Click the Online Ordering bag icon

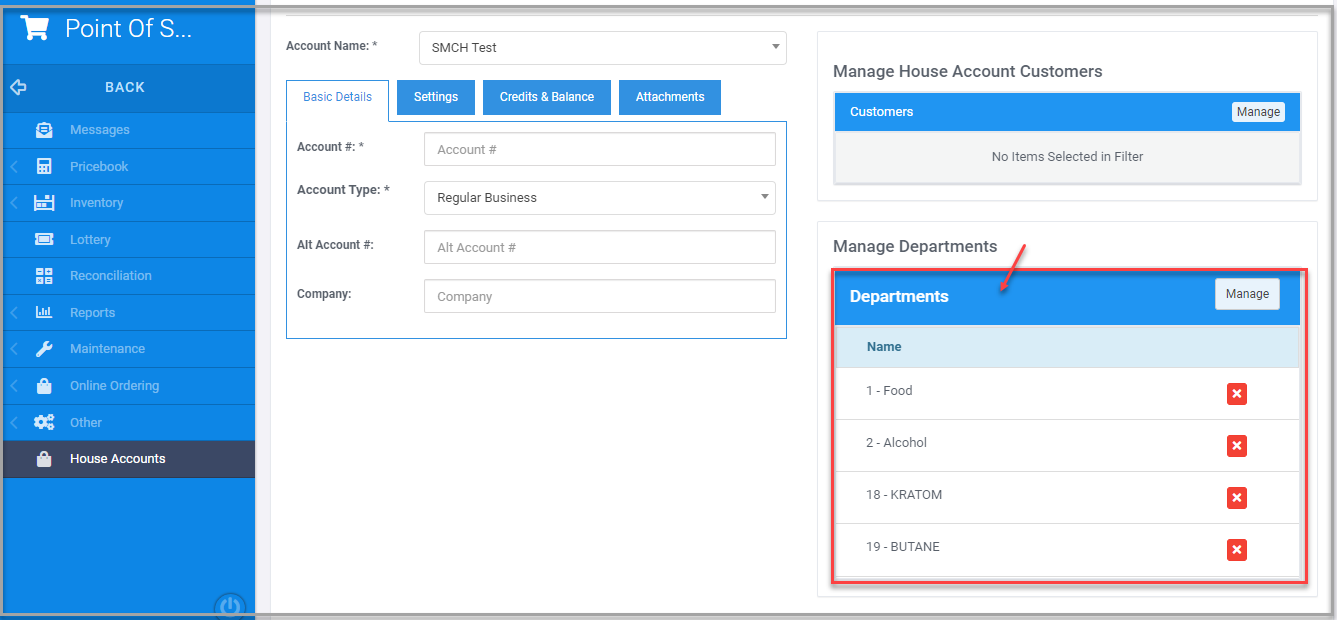click(44, 385)
